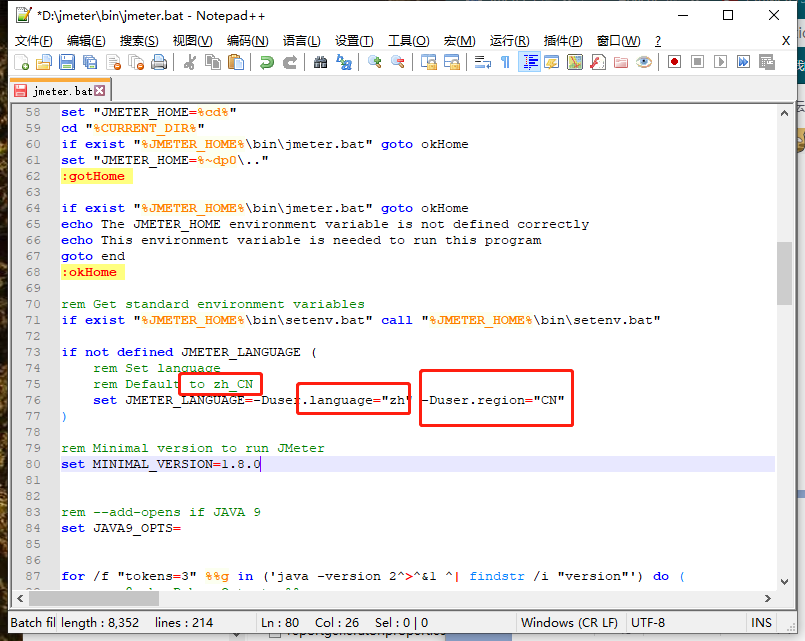The height and width of the screenshot is (641, 805).
Task: Open the Replace dialog icon
Action: point(343,62)
